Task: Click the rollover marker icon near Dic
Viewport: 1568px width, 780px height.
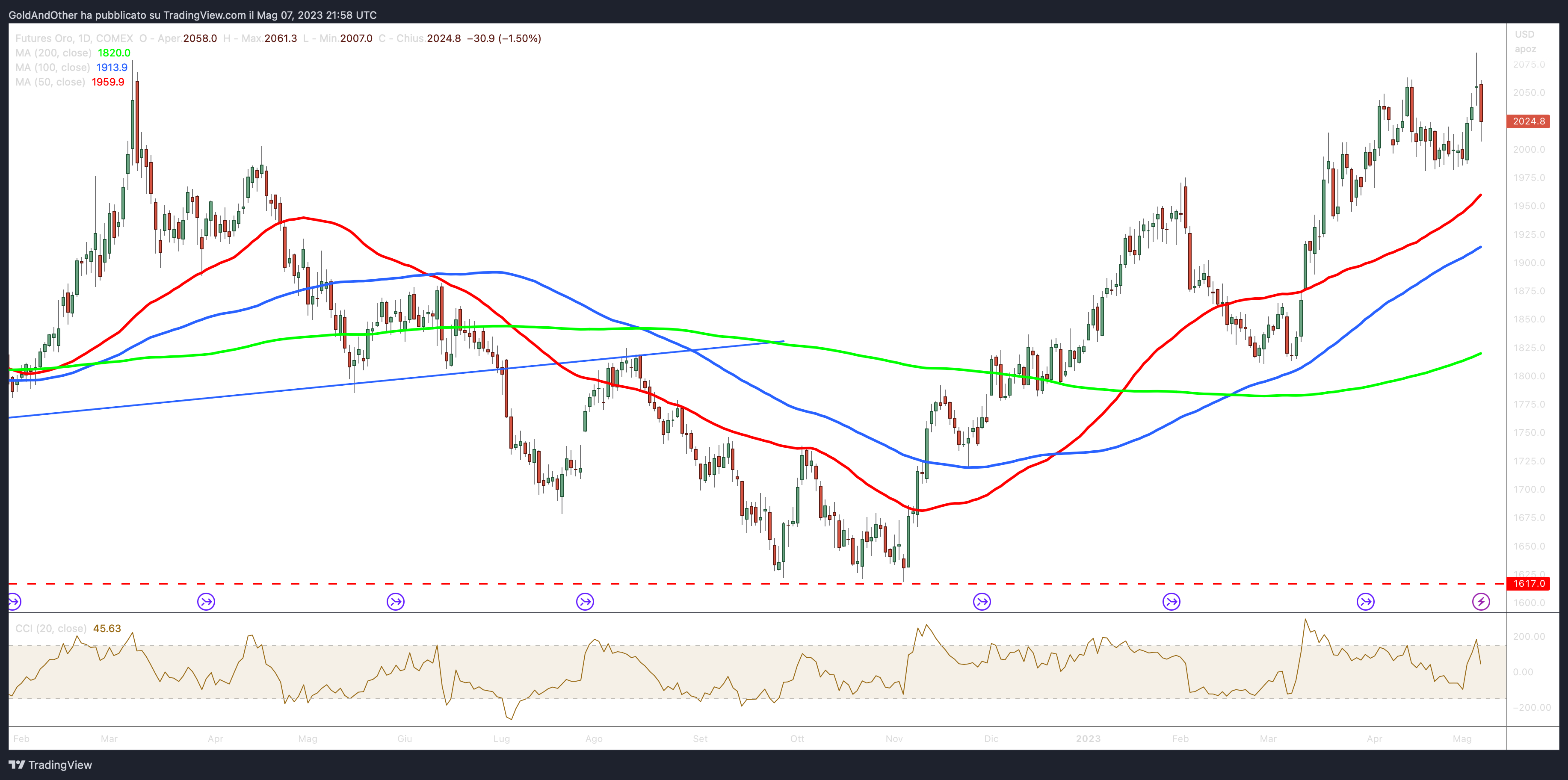Action: point(982,602)
